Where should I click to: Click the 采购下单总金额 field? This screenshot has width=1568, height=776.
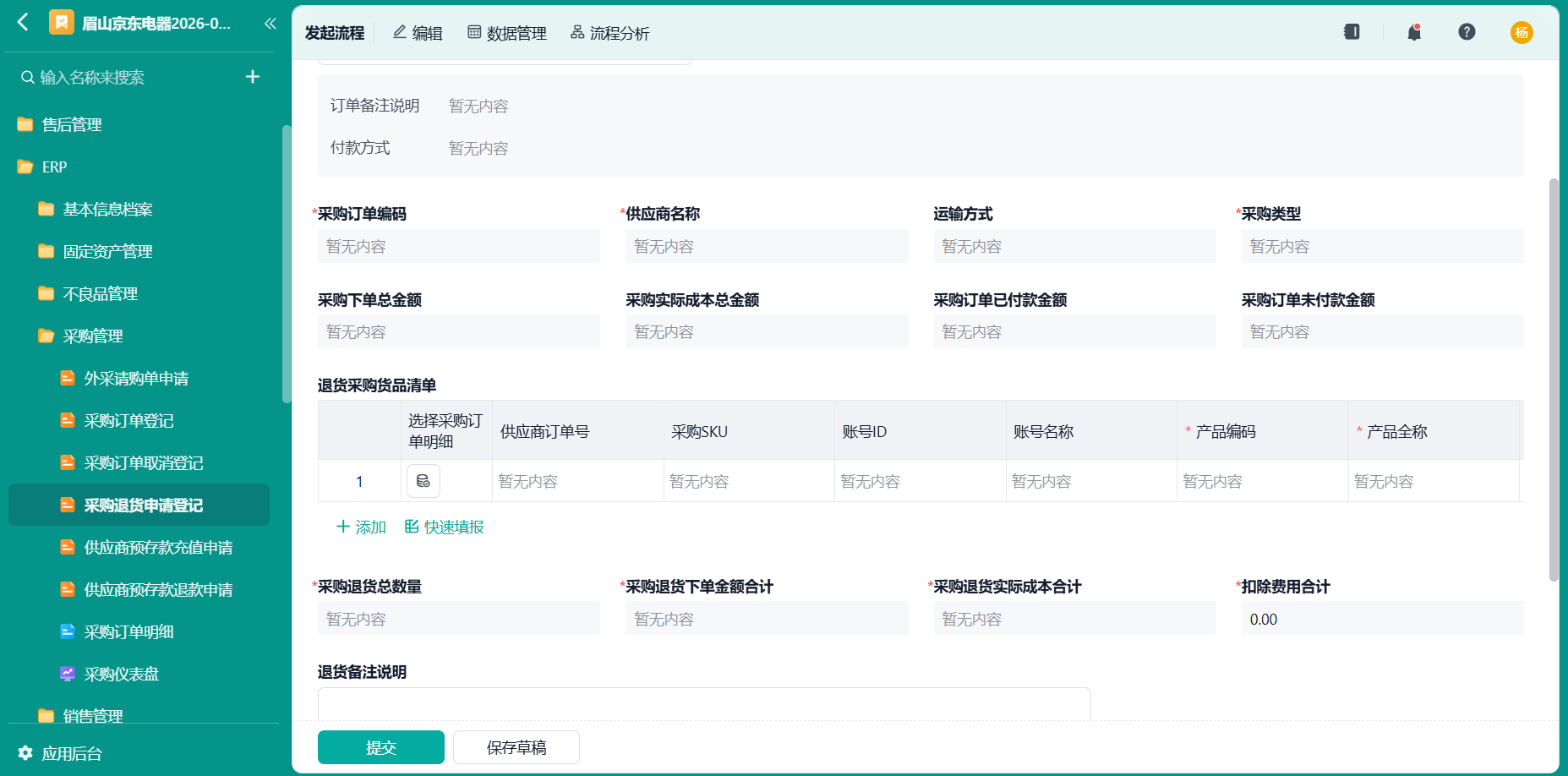click(x=459, y=331)
